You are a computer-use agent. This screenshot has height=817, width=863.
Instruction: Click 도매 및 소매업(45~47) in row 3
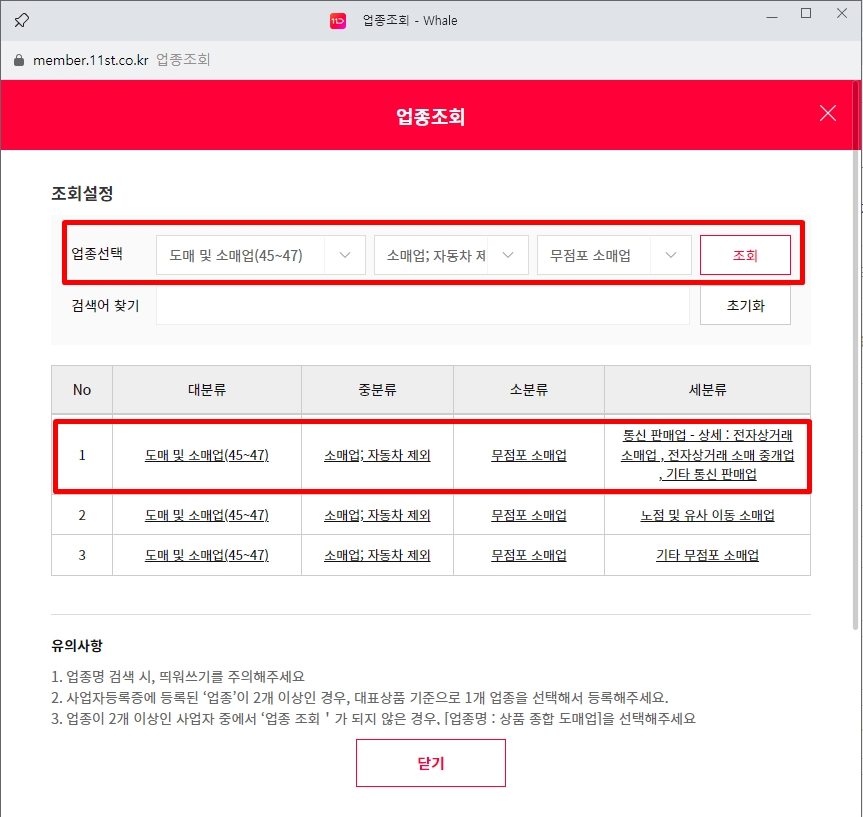click(207, 555)
